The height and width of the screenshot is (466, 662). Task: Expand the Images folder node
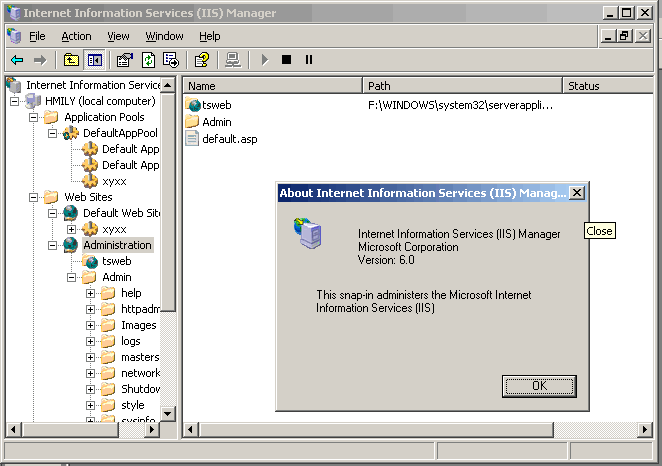90,325
